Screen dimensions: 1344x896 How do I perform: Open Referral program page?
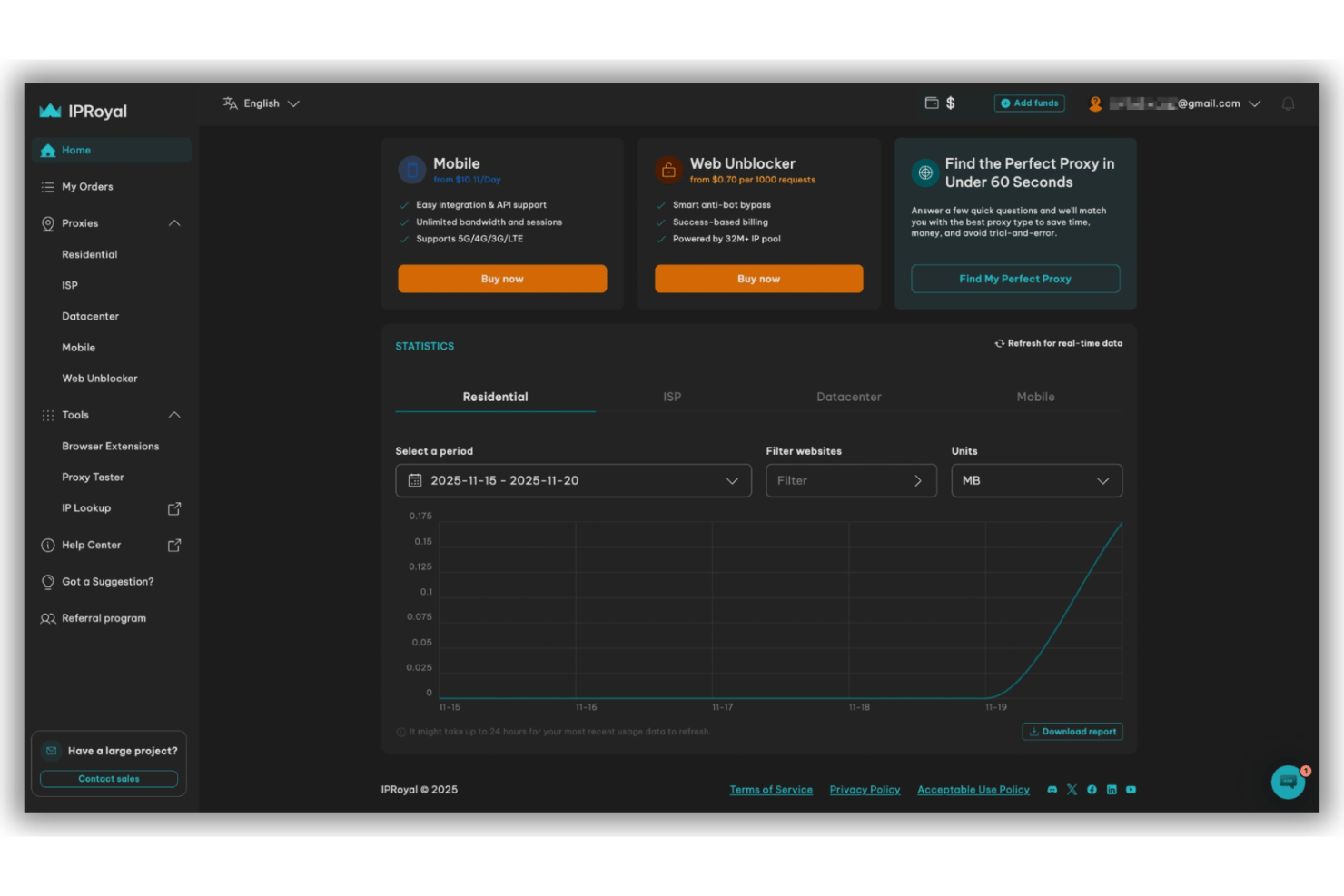coord(104,618)
